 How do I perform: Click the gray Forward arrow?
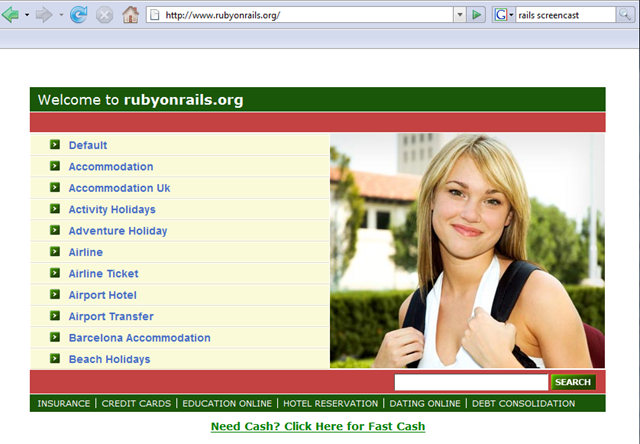coord(44,15)
